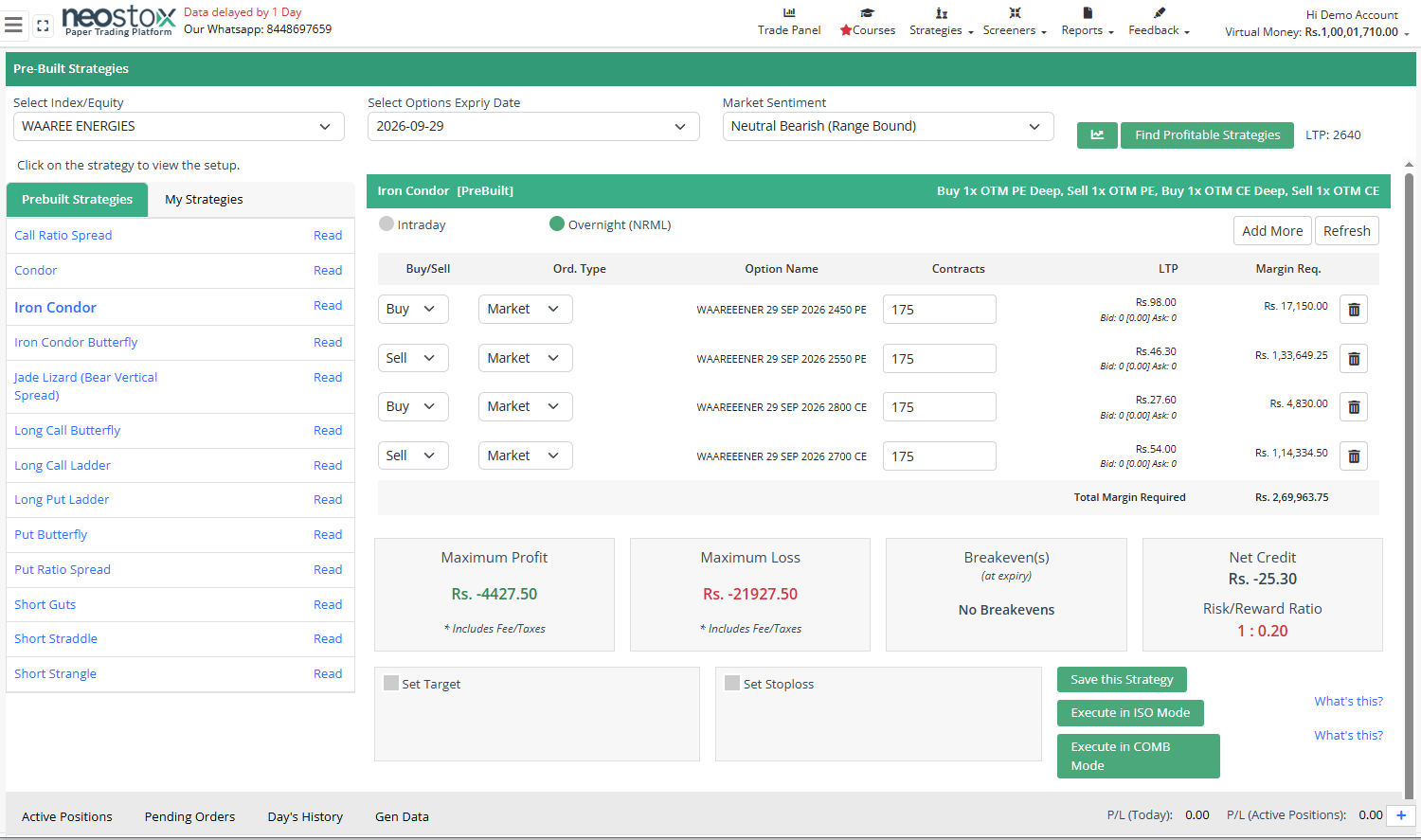Delete the 2550 PE leg
This screenshot has width=1421, height=840.
1354,359
